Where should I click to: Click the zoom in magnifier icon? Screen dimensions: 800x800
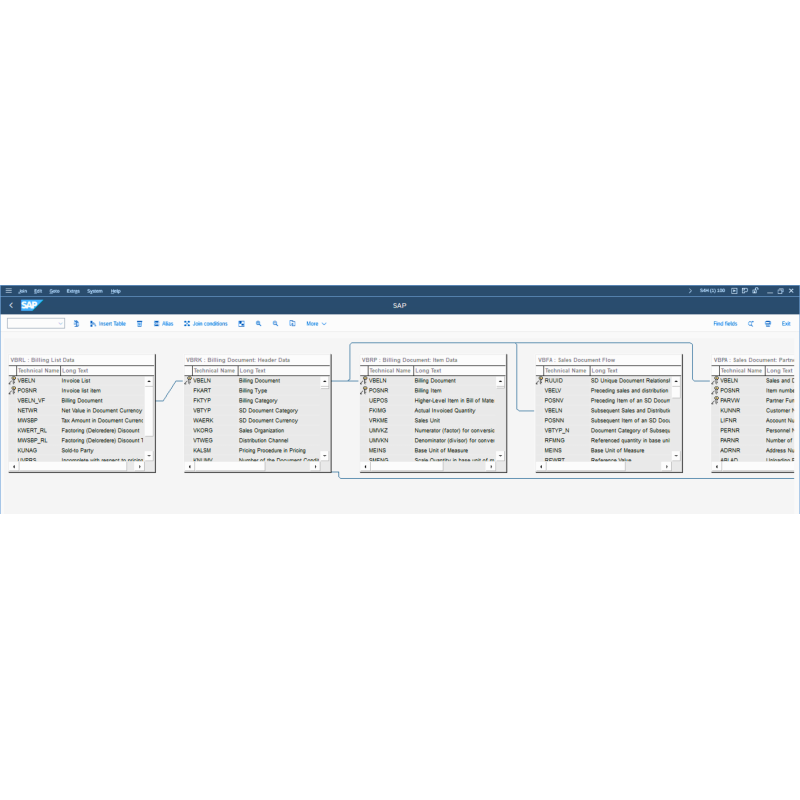click(x=259, y=323)
